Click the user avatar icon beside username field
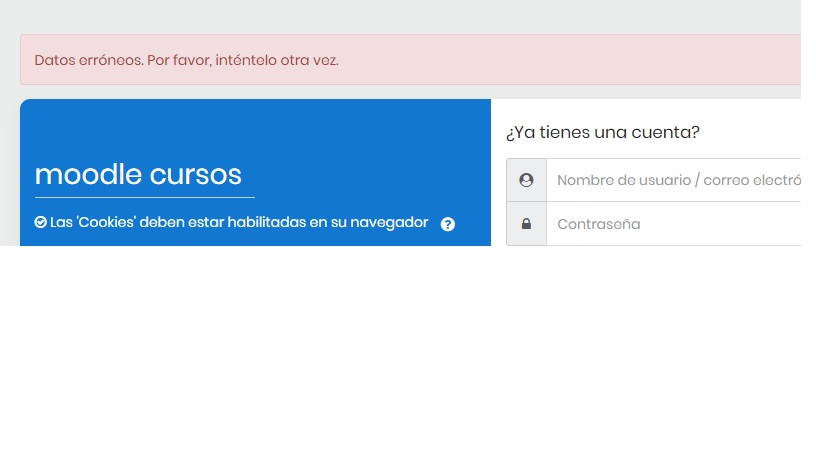Viewport: 816px width, 460px height. click(526, 180)
